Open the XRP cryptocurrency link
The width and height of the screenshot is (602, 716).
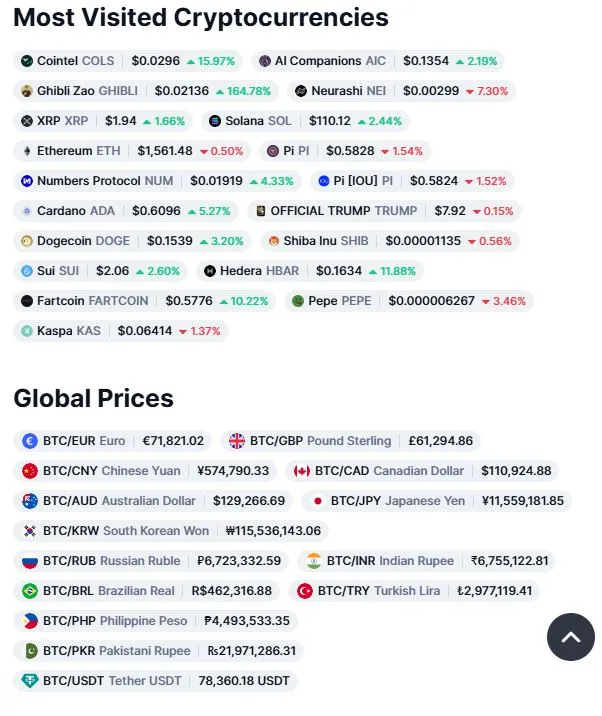click(x=103, y=121)
